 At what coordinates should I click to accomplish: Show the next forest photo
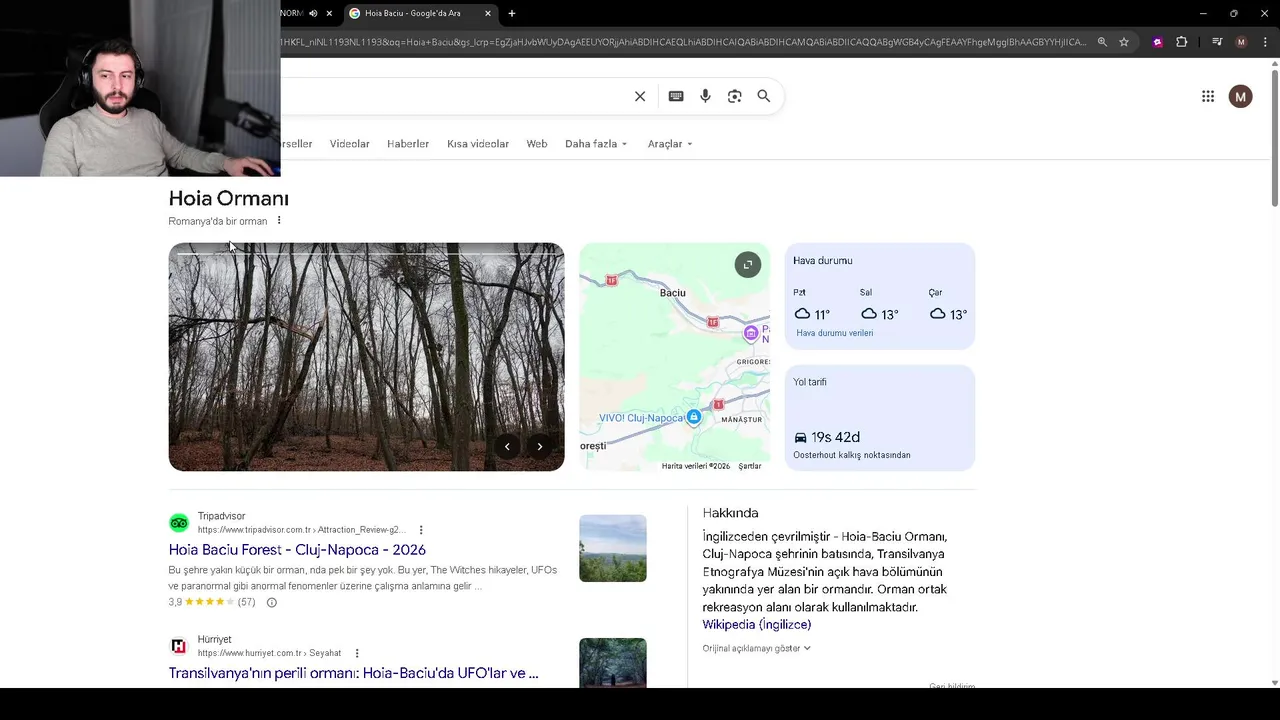click(x=540, y=447)
